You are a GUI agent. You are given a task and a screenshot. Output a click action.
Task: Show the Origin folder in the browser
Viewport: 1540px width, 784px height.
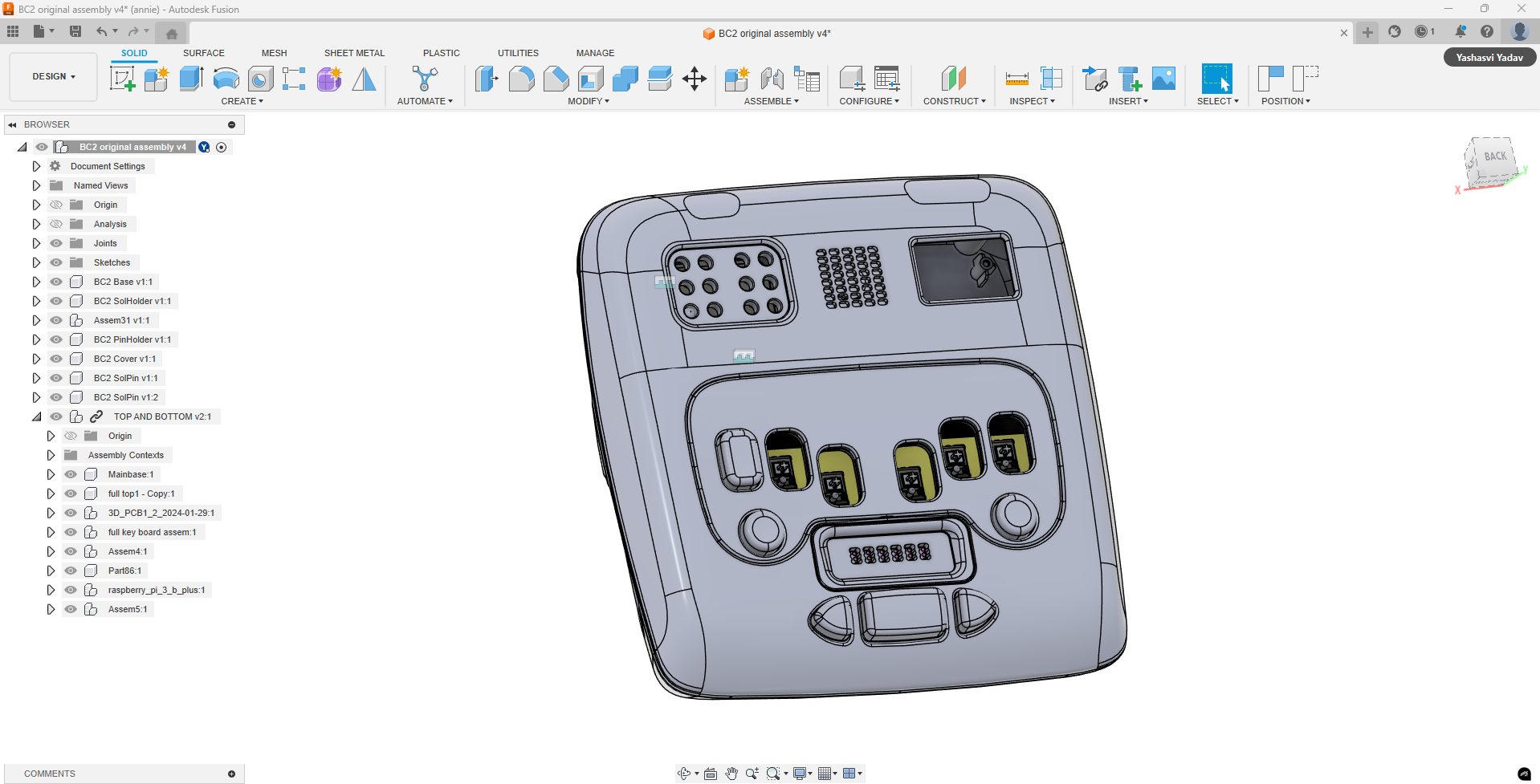(x=55, y=205)
